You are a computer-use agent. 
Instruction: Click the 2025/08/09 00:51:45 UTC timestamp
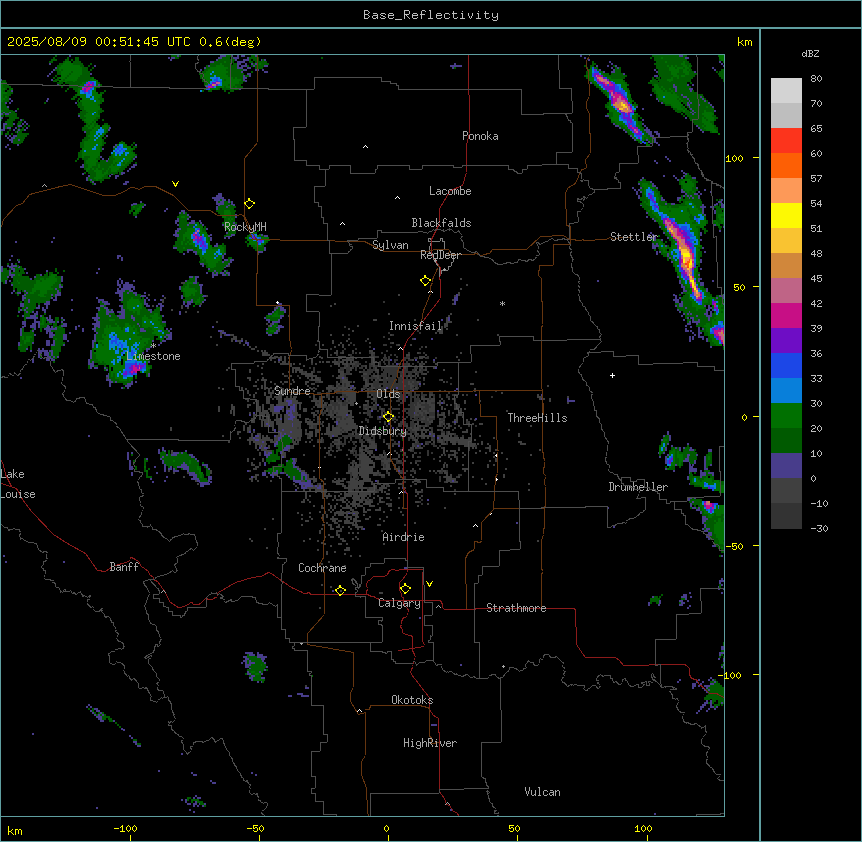pyautogui.click(x=99, y=42)
